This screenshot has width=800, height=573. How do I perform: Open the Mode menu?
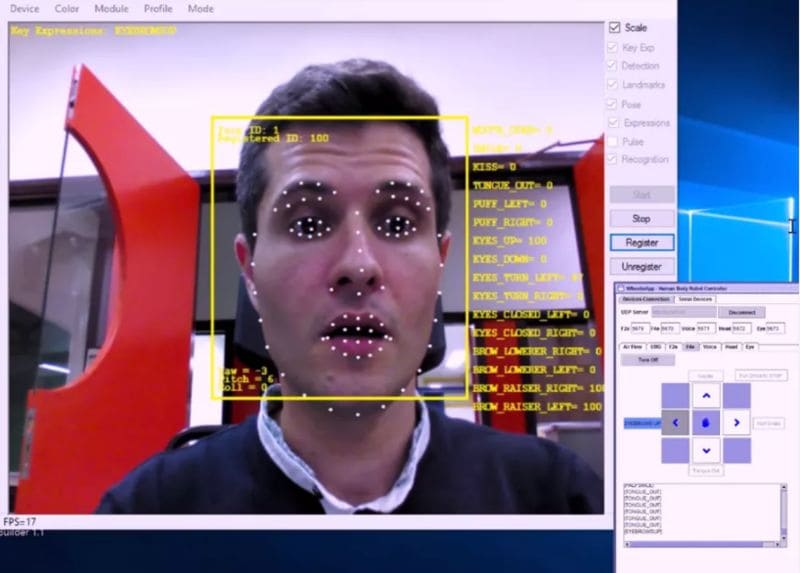tap(201, 8)
